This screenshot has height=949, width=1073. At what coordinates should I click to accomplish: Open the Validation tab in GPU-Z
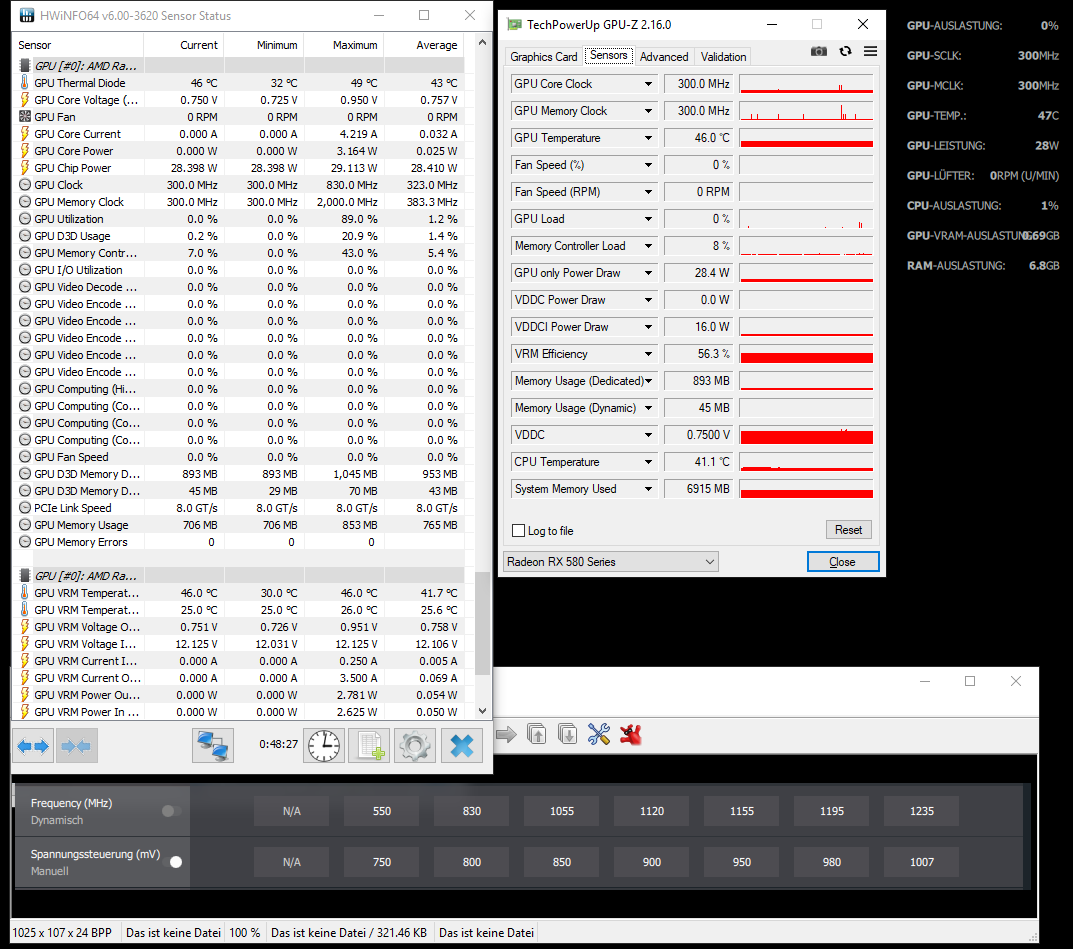(723, 57)
